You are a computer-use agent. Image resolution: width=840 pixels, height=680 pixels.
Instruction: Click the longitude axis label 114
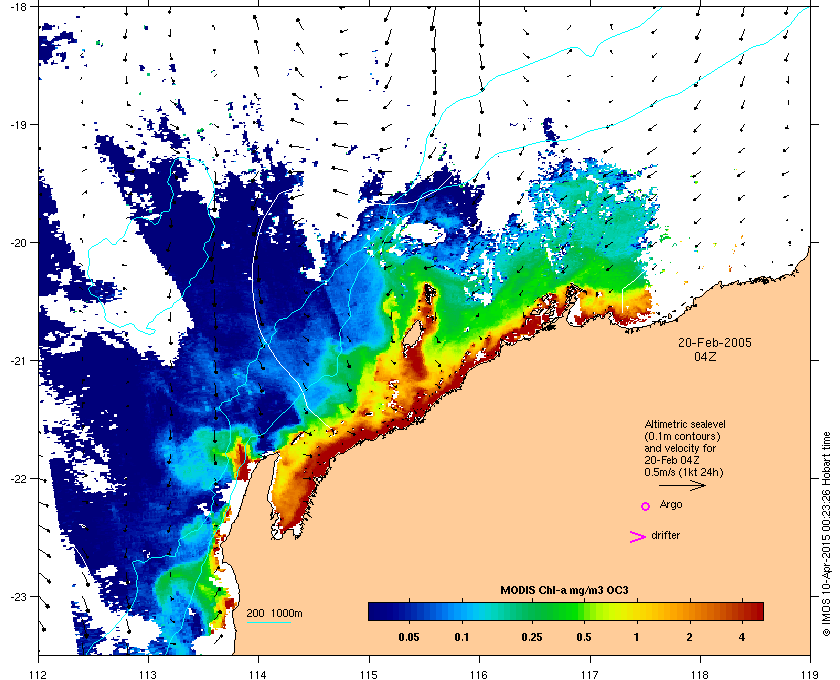[258, 675]
